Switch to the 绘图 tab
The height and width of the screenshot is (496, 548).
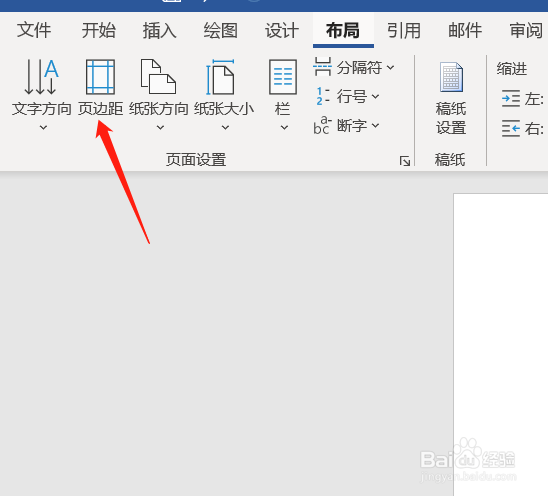point(221,30)
